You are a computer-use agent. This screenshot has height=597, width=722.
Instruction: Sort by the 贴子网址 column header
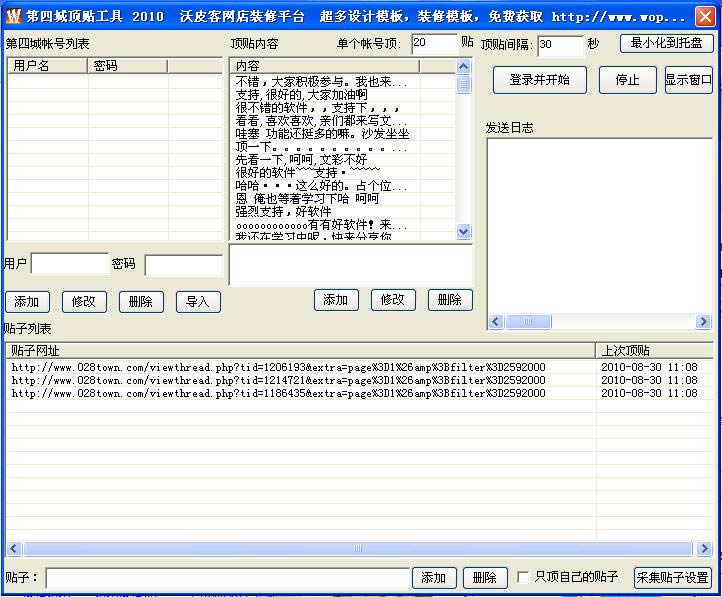(x=300, y=350)
